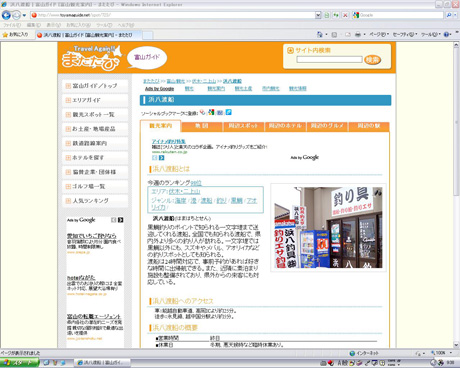Click the search magnifier icon by Google box

click(x=449, y=15)
